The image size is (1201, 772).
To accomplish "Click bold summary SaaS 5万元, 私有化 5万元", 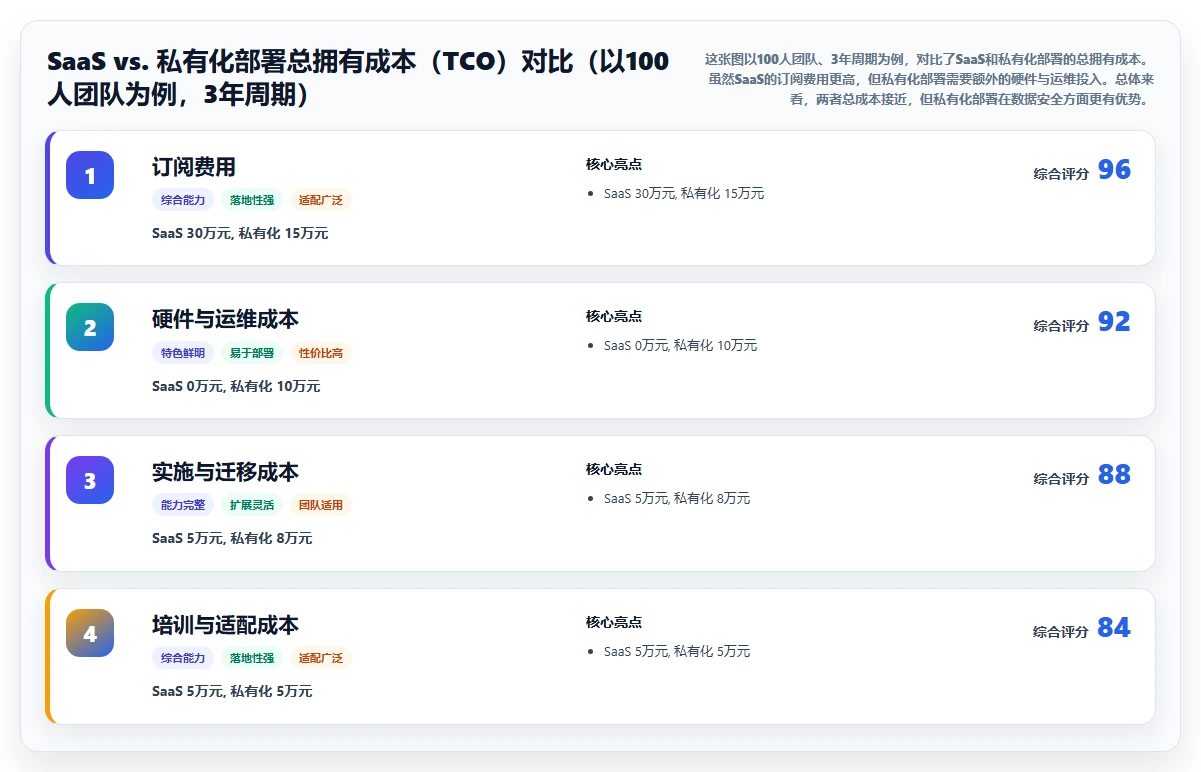I will [232, 691].
